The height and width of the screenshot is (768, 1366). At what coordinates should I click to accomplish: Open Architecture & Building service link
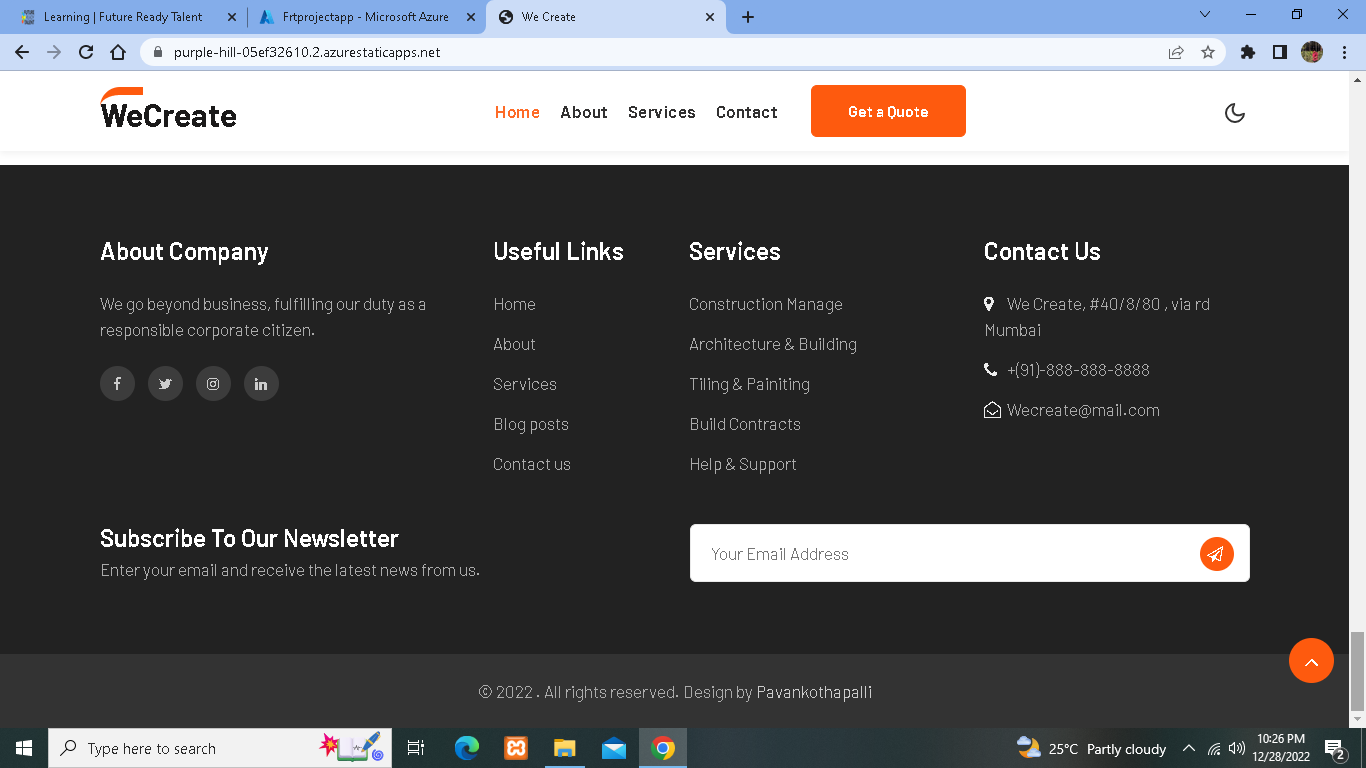point(773,344)
